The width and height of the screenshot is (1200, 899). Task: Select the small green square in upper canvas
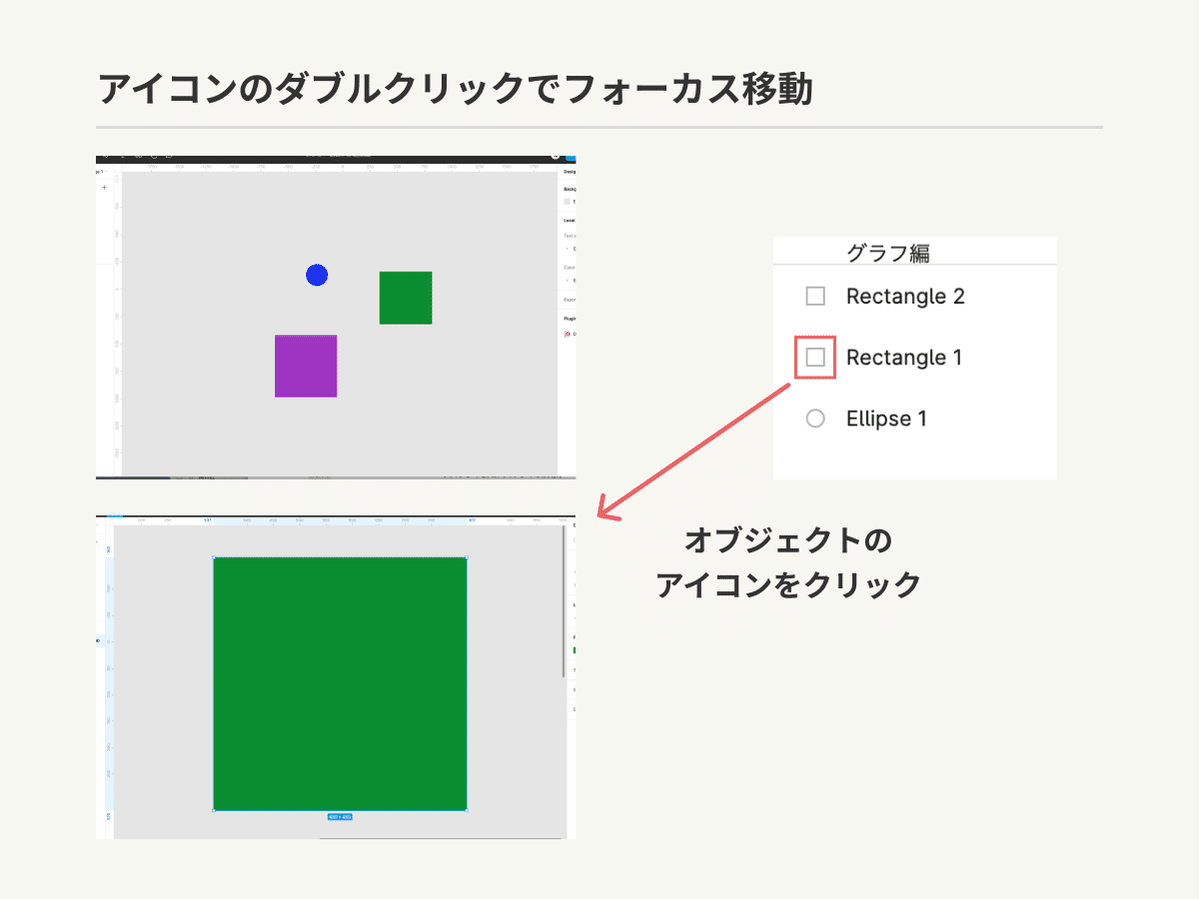[x=405, y=298]
